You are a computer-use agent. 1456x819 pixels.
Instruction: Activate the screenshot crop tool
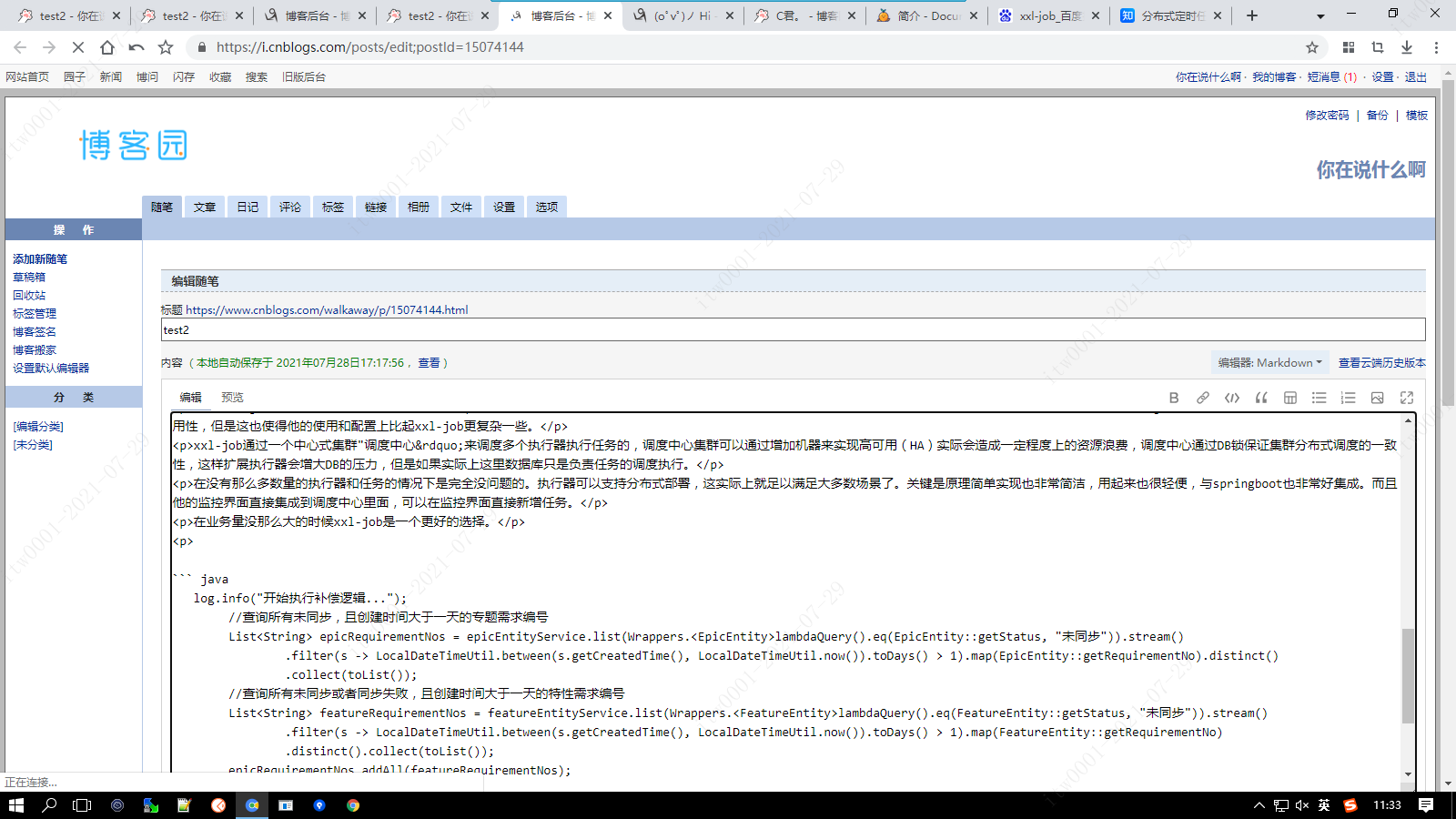click(x=1378, y=47)
